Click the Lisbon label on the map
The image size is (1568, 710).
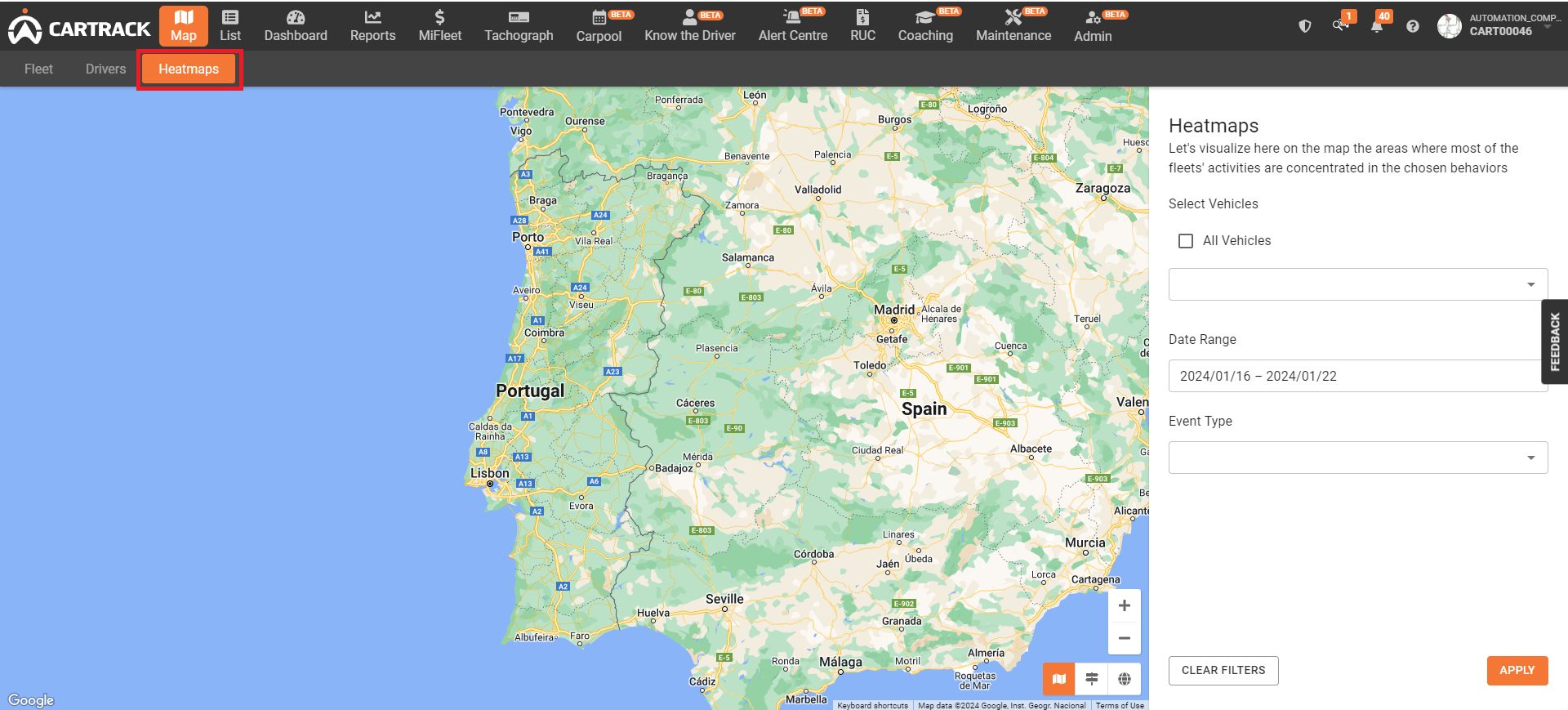(490, 473)
